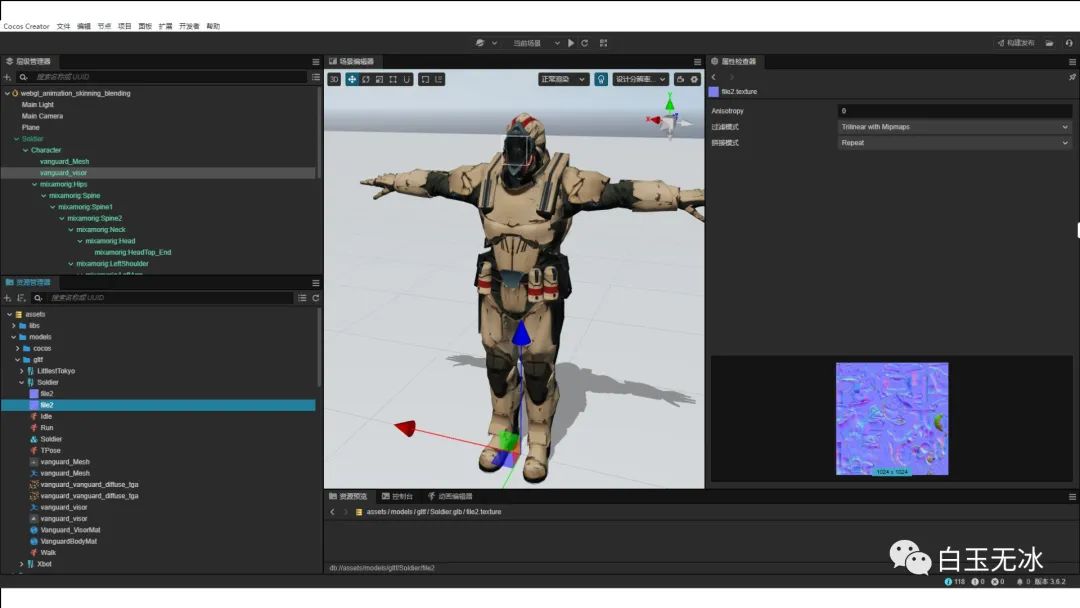Screen dimensions: 1080x608
Task: Select the rotate gizmo tool
Action: (x=366, y=79)
